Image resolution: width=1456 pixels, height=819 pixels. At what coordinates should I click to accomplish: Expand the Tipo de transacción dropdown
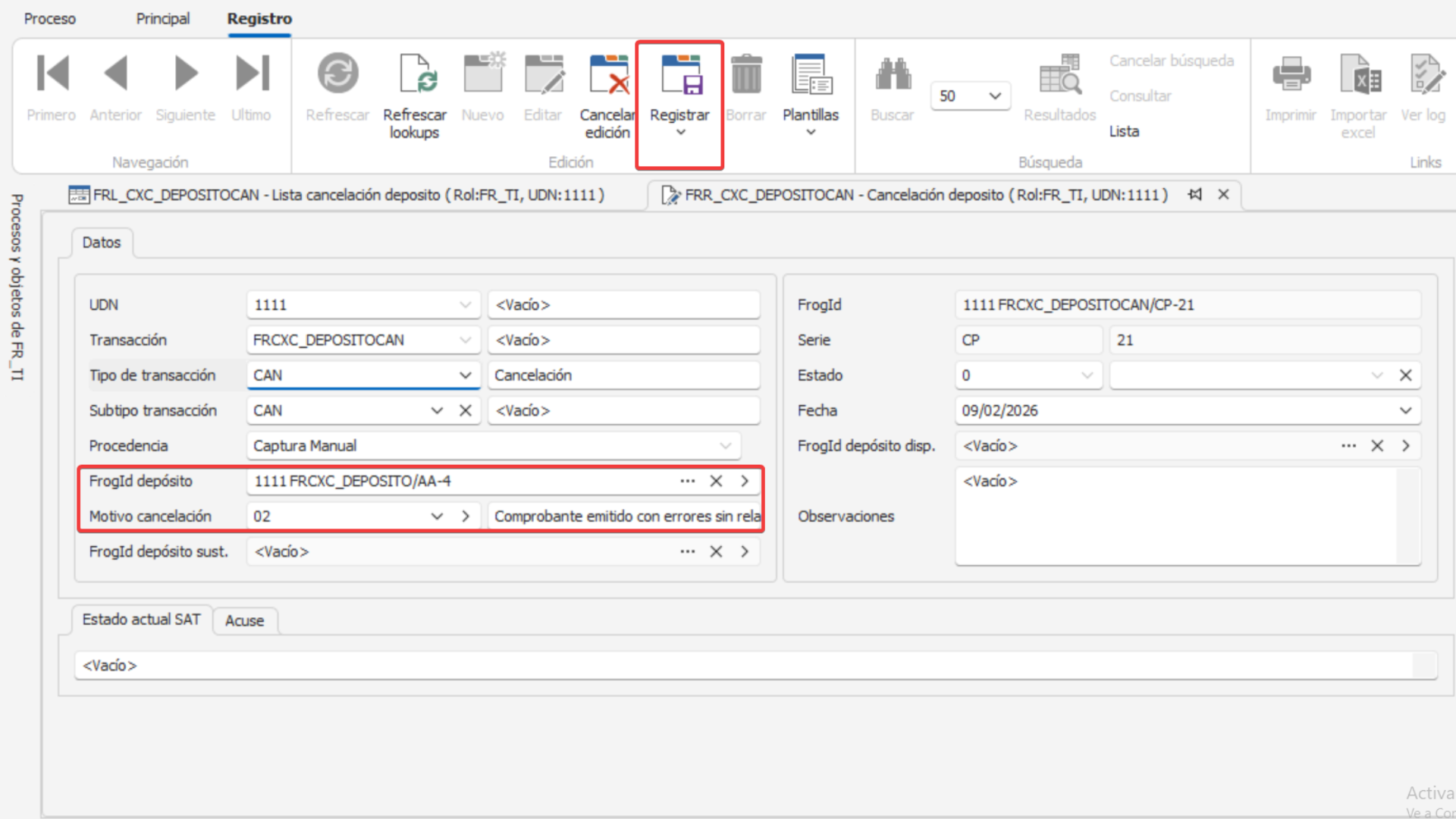(x=465, y=375)
